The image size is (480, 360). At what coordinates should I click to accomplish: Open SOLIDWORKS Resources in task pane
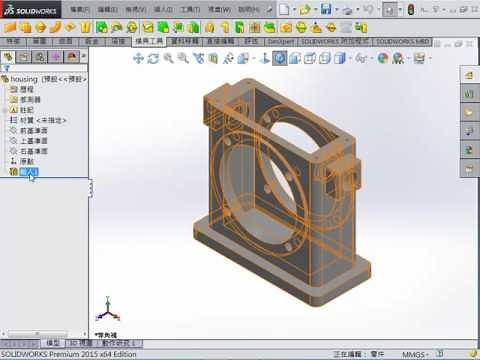(469, 75)
